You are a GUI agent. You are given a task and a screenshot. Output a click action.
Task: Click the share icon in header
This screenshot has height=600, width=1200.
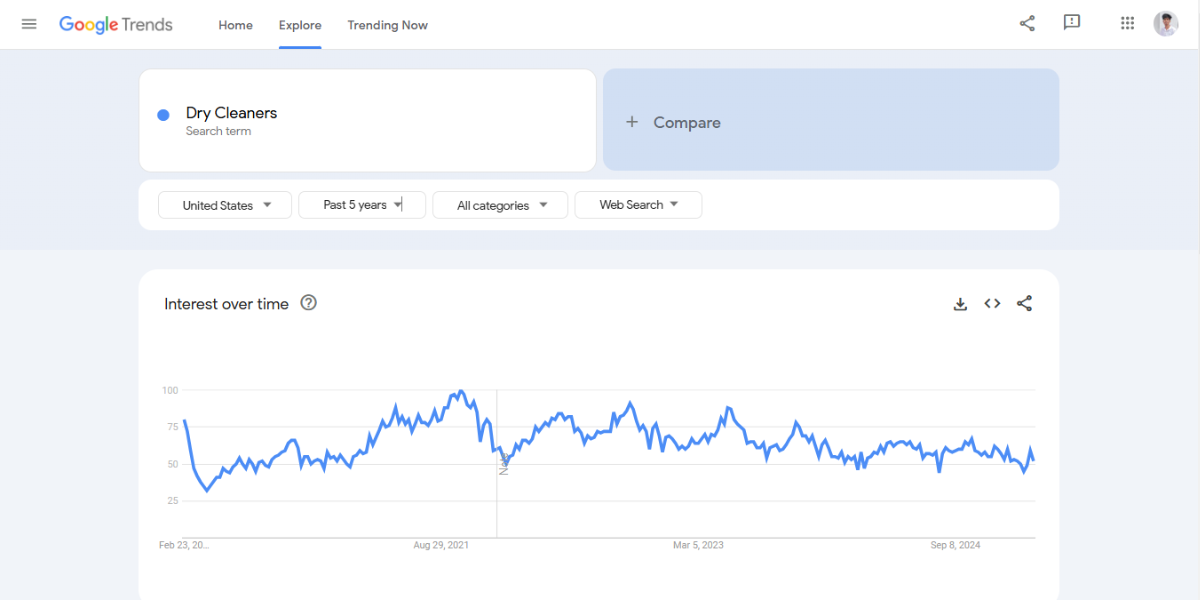[x=1027, y=23]
